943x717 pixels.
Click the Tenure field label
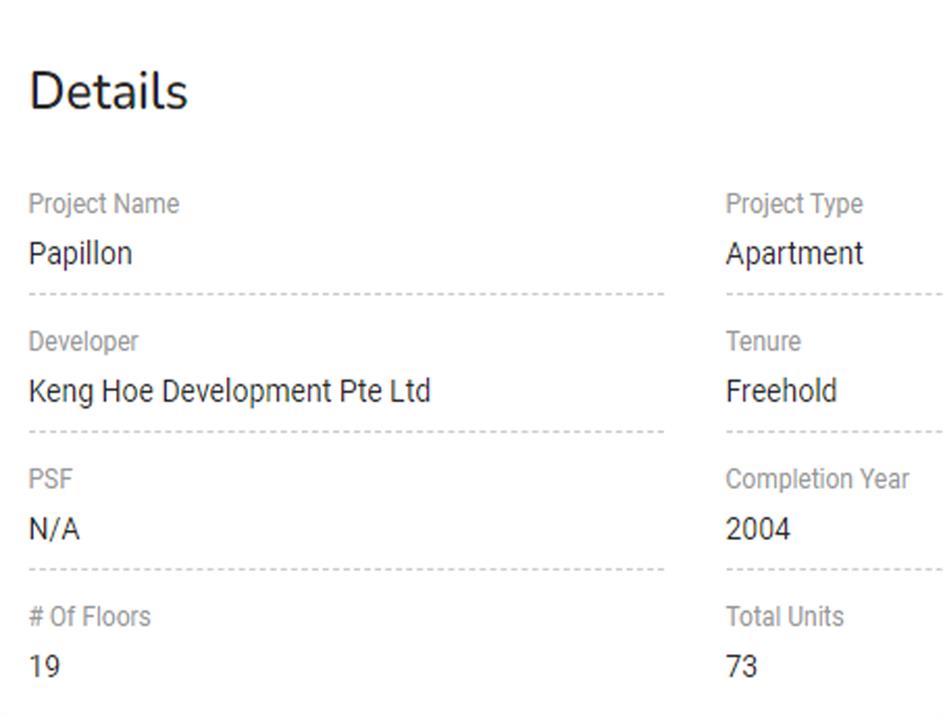763,342
